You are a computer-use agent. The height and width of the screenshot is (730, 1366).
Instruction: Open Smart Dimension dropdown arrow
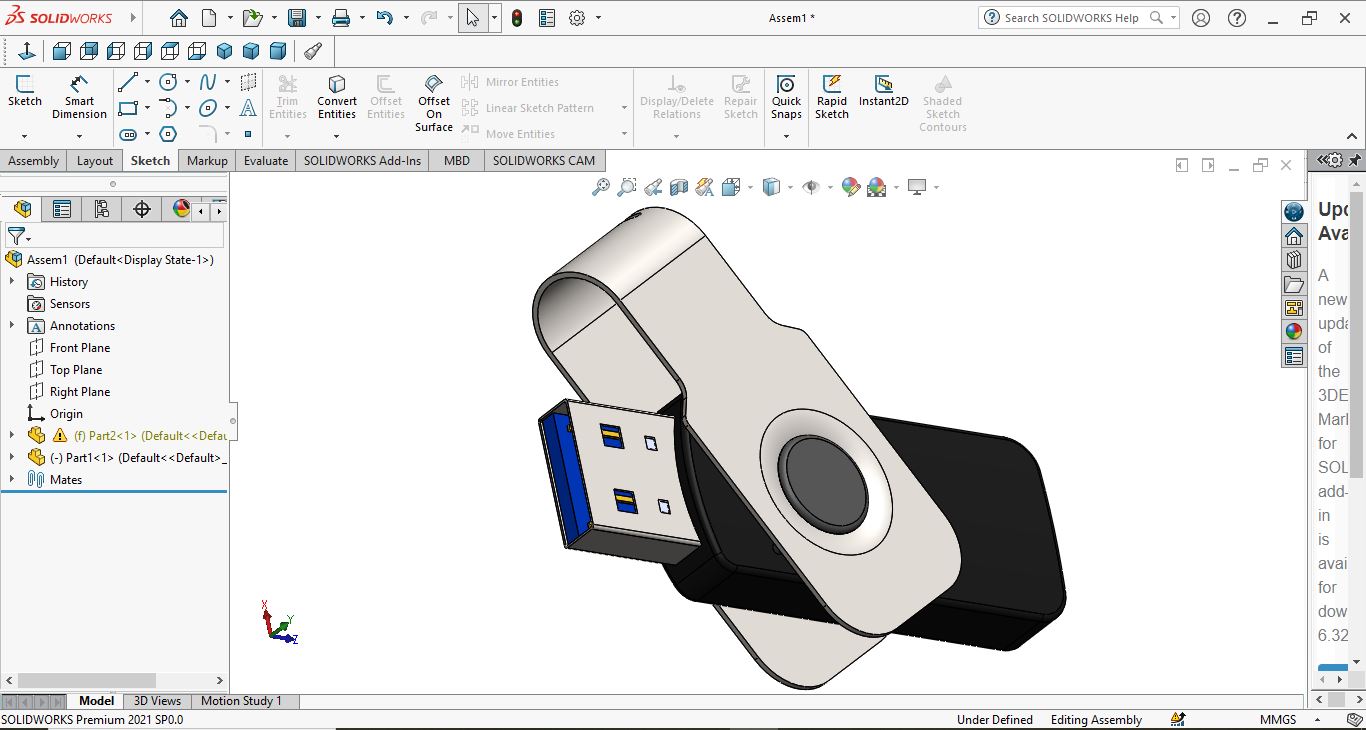coord(79,136)
